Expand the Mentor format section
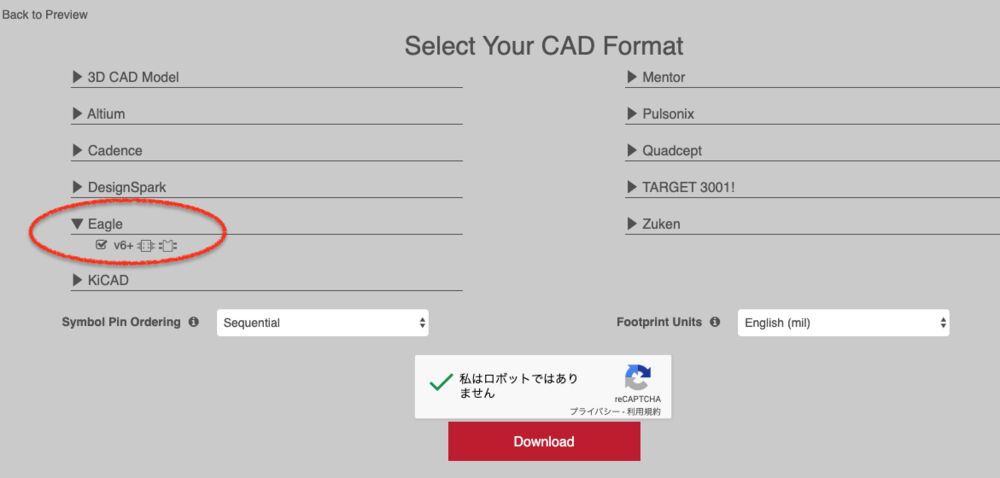The width and height of the screenshot is (1000, 478). coord(812,77)
